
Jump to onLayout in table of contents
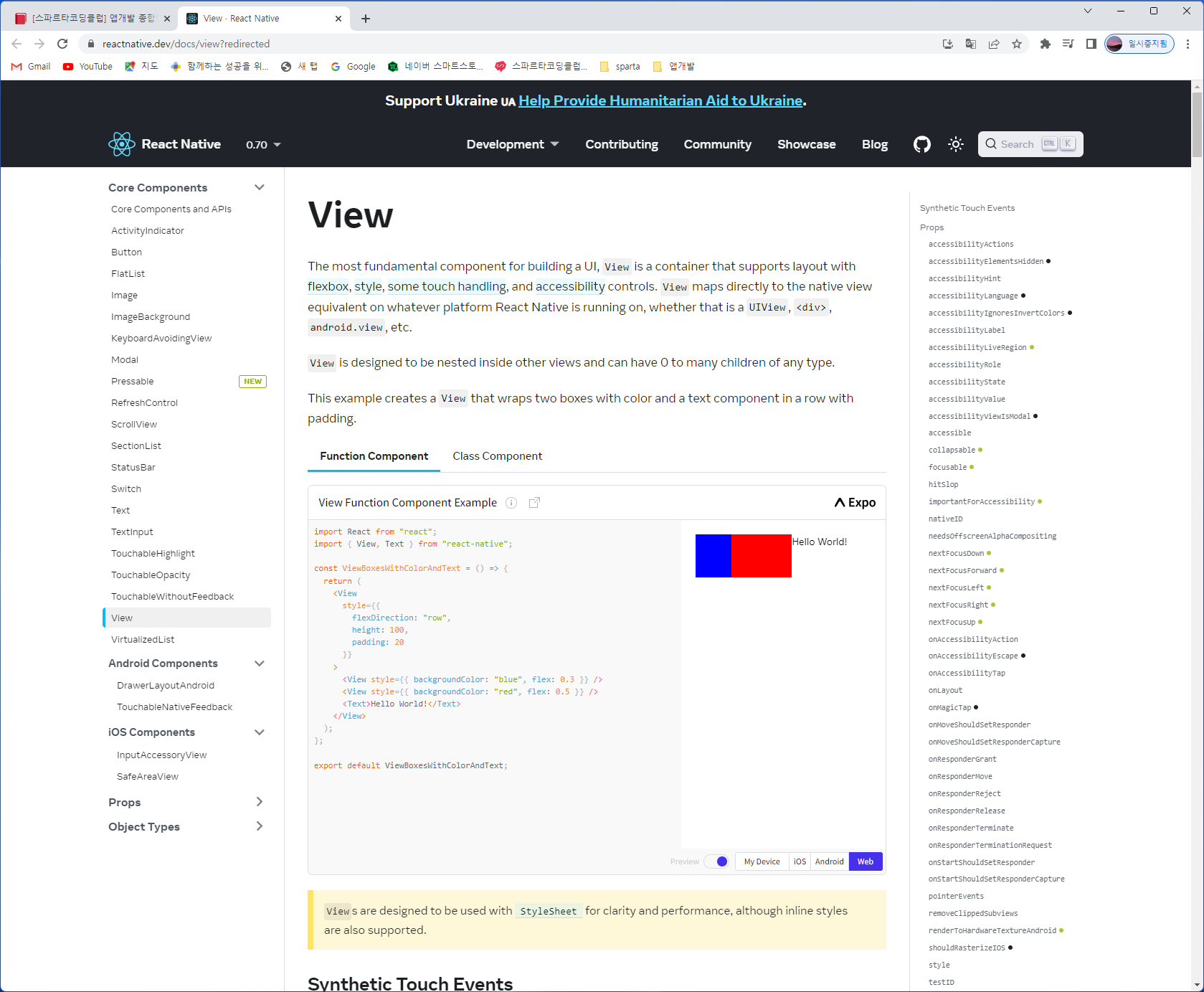(x=945, y=691)
